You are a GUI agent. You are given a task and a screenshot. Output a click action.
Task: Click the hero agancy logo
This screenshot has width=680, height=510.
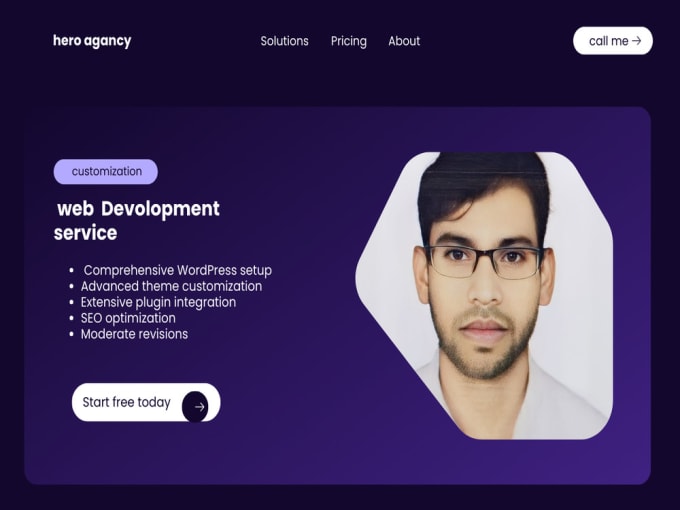[92, 41]
